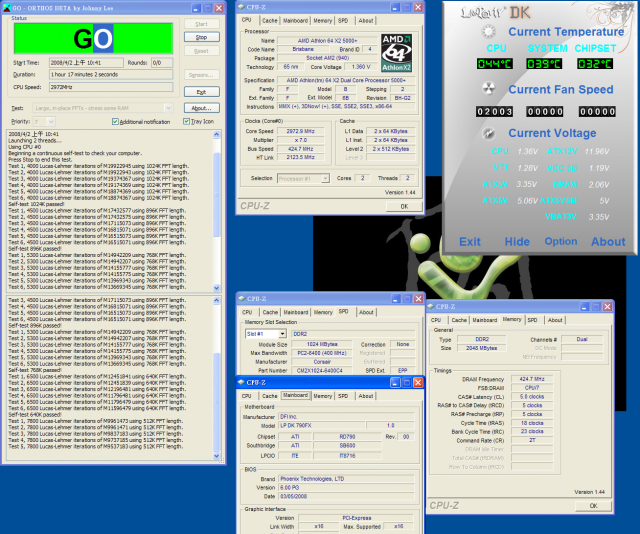
Task: Open the Priority dropdown in ORTHOS
Action: click(x=51, y=122)
